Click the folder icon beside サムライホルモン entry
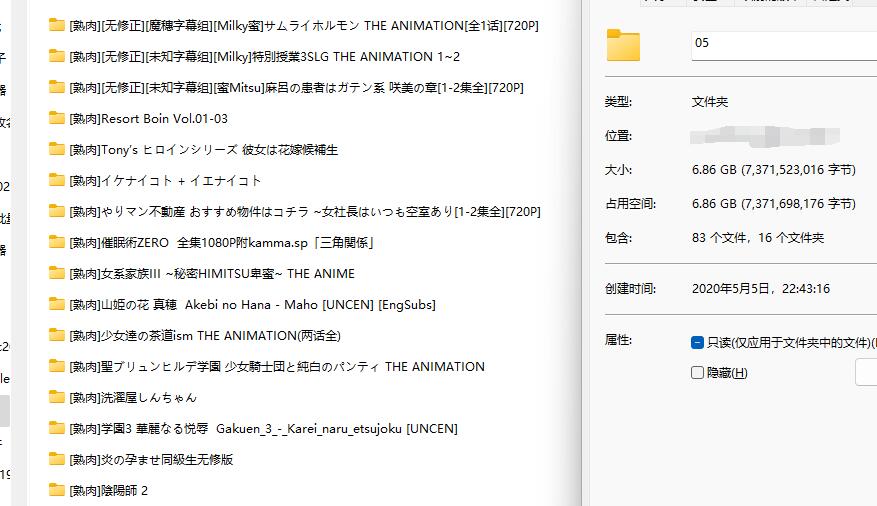Screen dimensions: 877x506 tap(57, 26)
